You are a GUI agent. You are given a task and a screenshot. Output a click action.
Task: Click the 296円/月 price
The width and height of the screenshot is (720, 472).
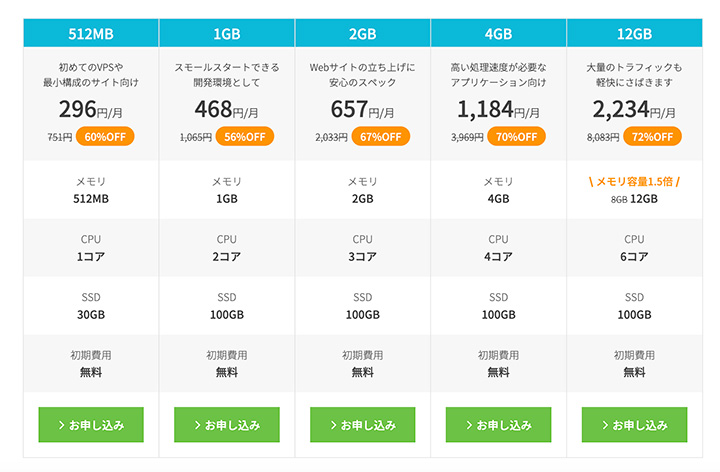pyautogui.click(x=91, y=110)
